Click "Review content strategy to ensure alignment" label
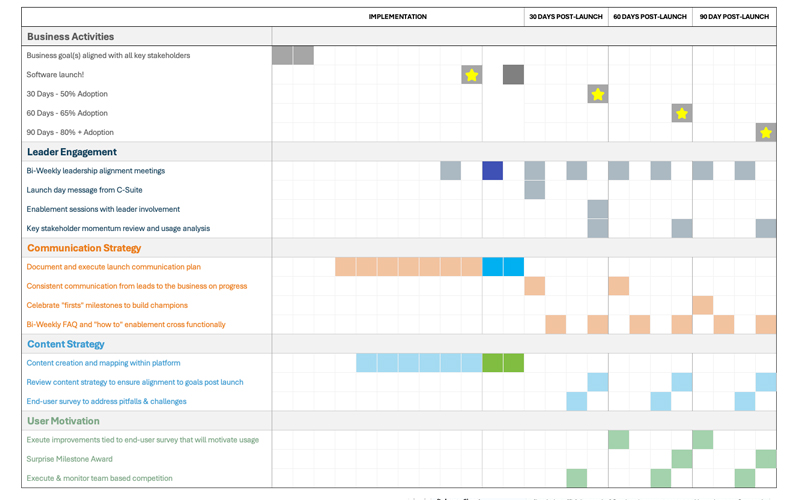800x500 pixels. click(x=135, y=382)
